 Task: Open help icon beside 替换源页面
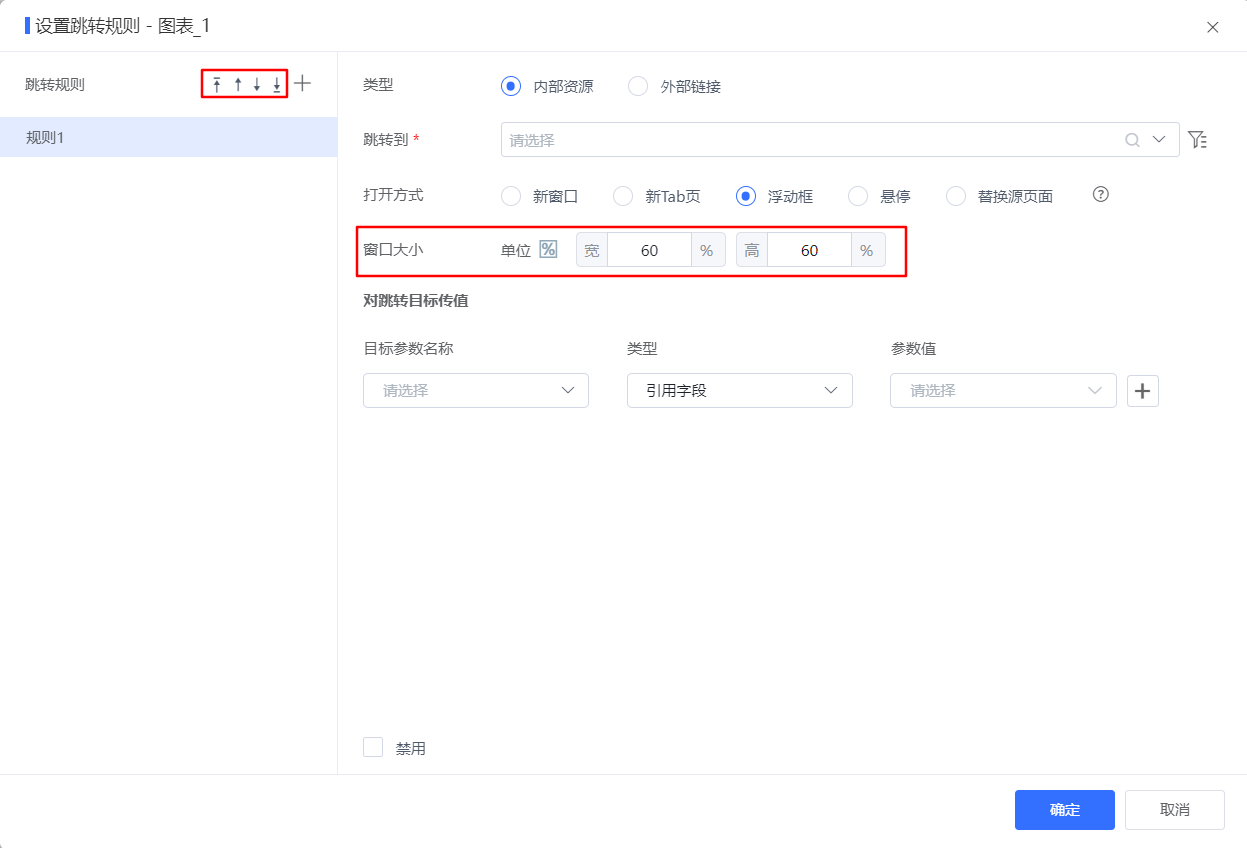(x=1101, y=195)
